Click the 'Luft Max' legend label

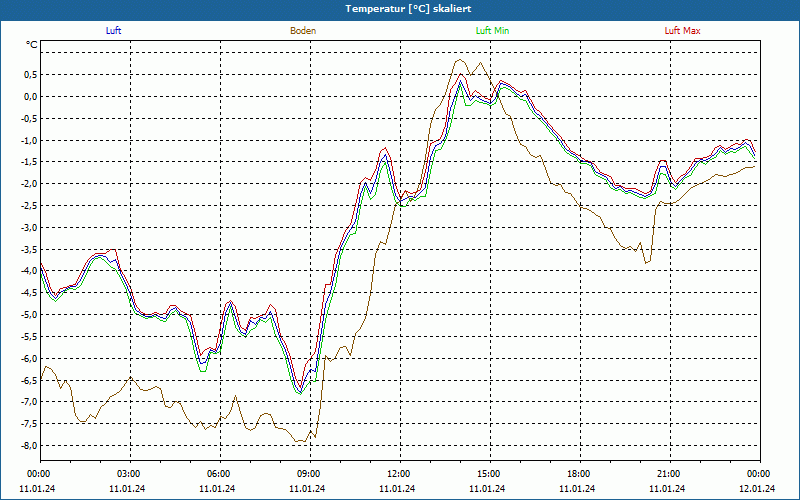click(x=682, y=31)
